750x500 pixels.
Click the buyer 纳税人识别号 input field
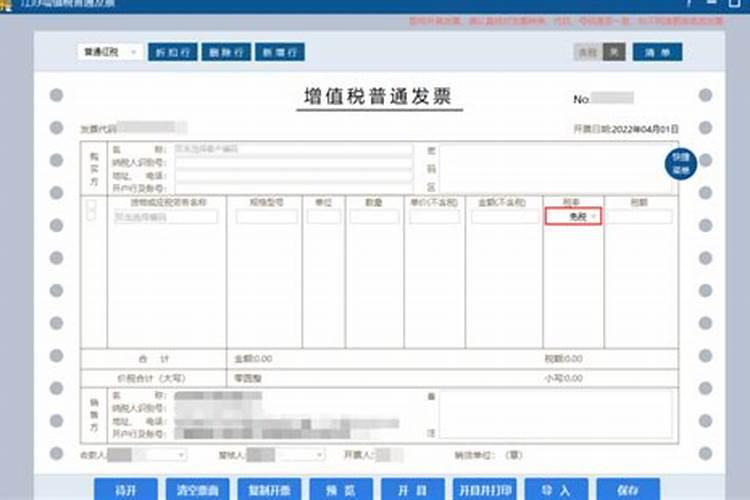point(293,163)
